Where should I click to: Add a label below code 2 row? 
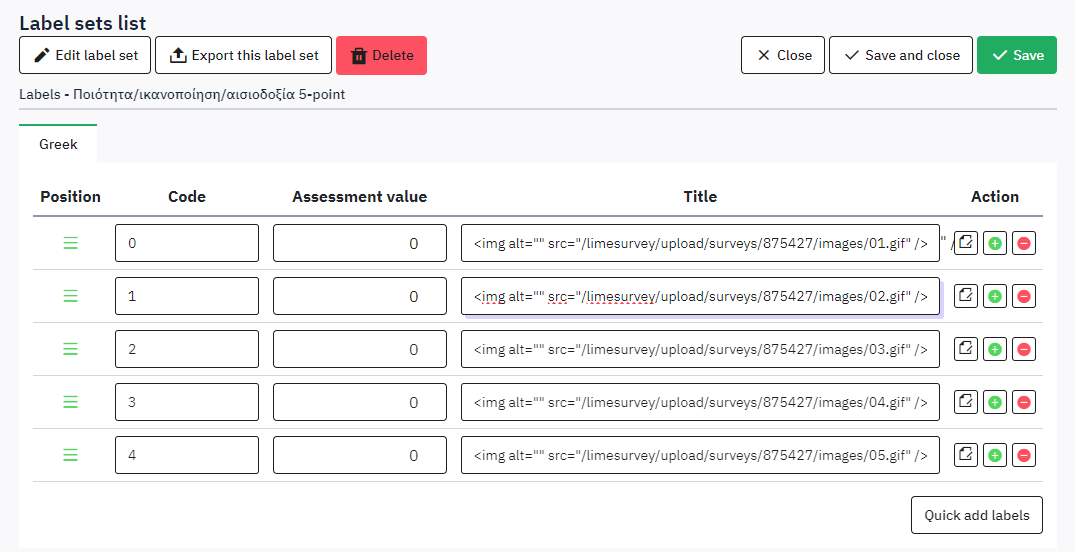coord(994,349)
